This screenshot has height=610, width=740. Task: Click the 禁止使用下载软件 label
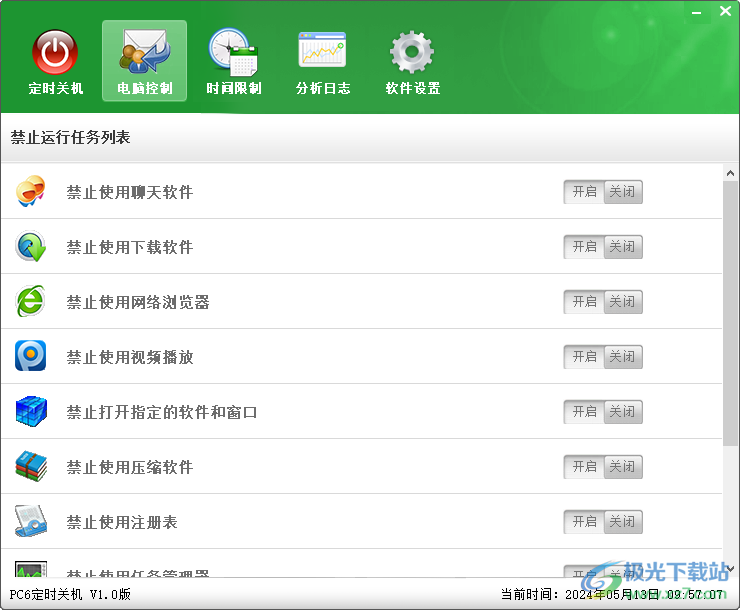tap(130, 247)
